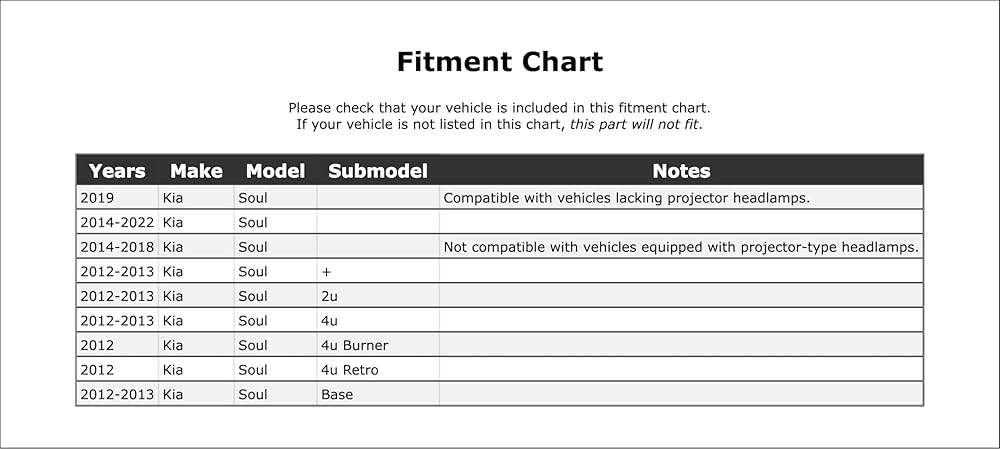The height and width of the screenshot is (449, 1000).
Task: Click the submodel cell reading only "4u"
Action: click(330, 321)
